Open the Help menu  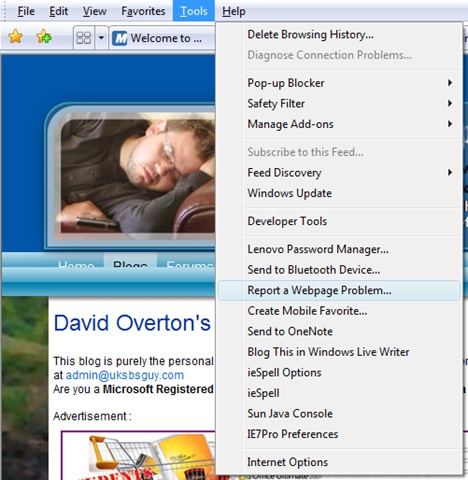point(234,11)
